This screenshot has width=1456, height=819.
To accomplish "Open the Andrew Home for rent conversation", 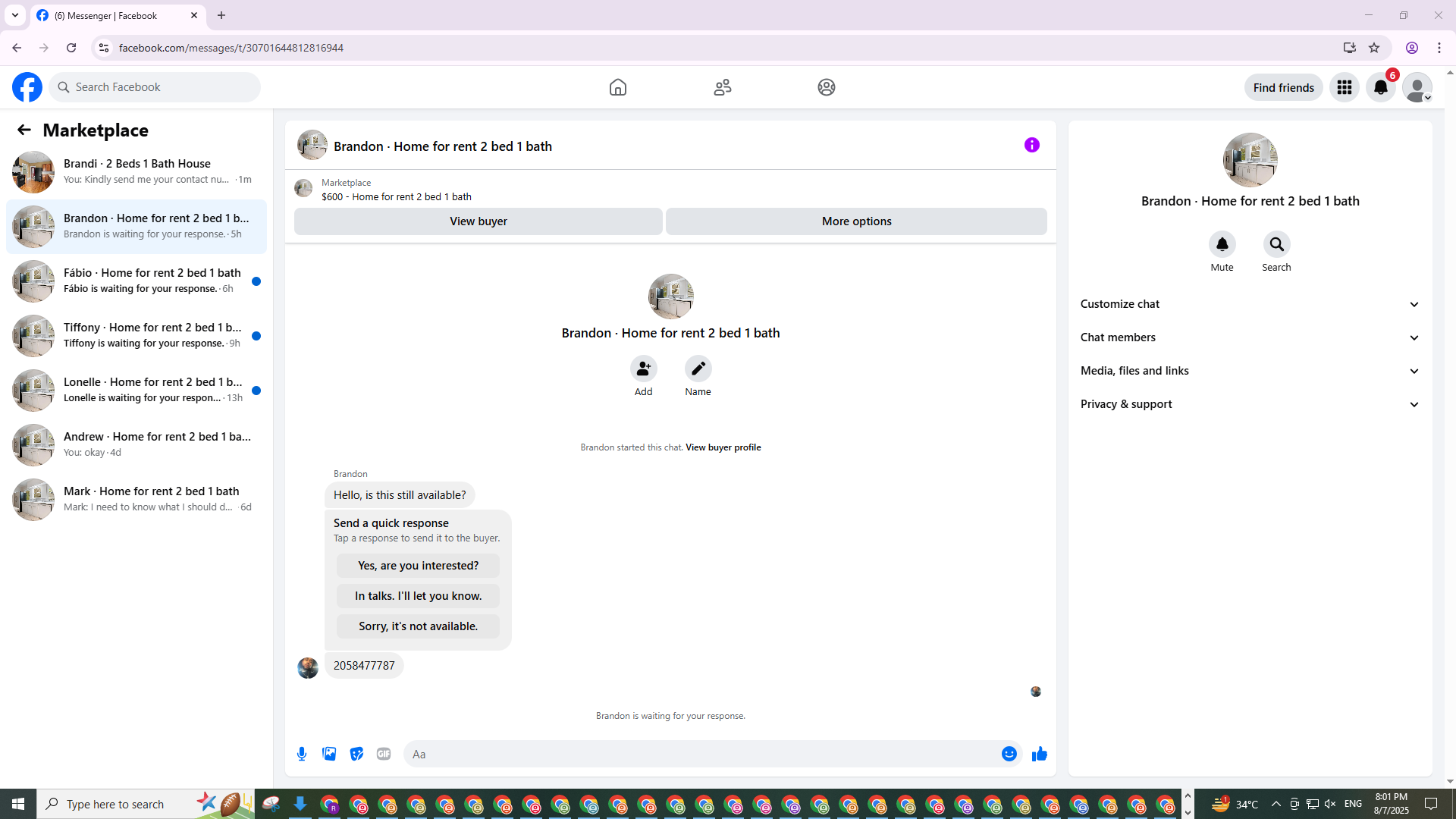I will (x=136, y=445).
